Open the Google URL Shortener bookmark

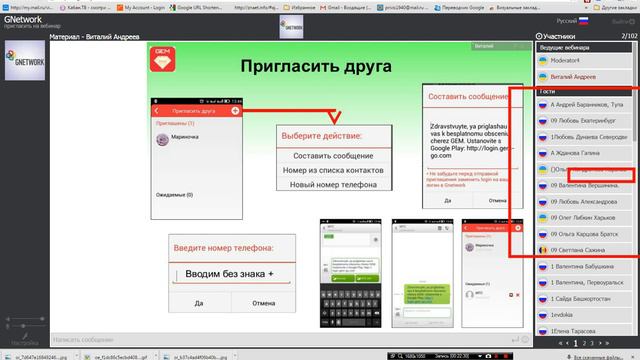click(x=196, y=7)
